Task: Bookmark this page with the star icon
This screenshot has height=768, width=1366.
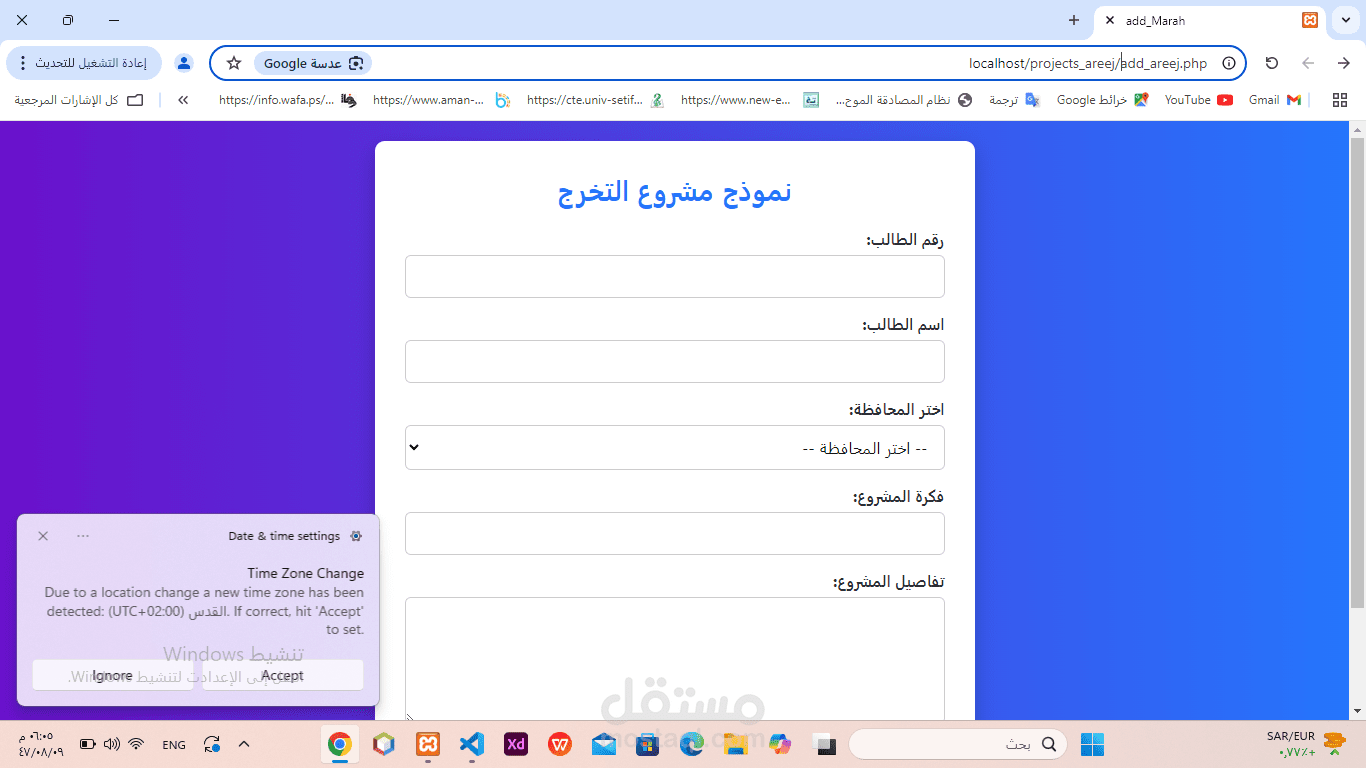Action: pos(234,63)
